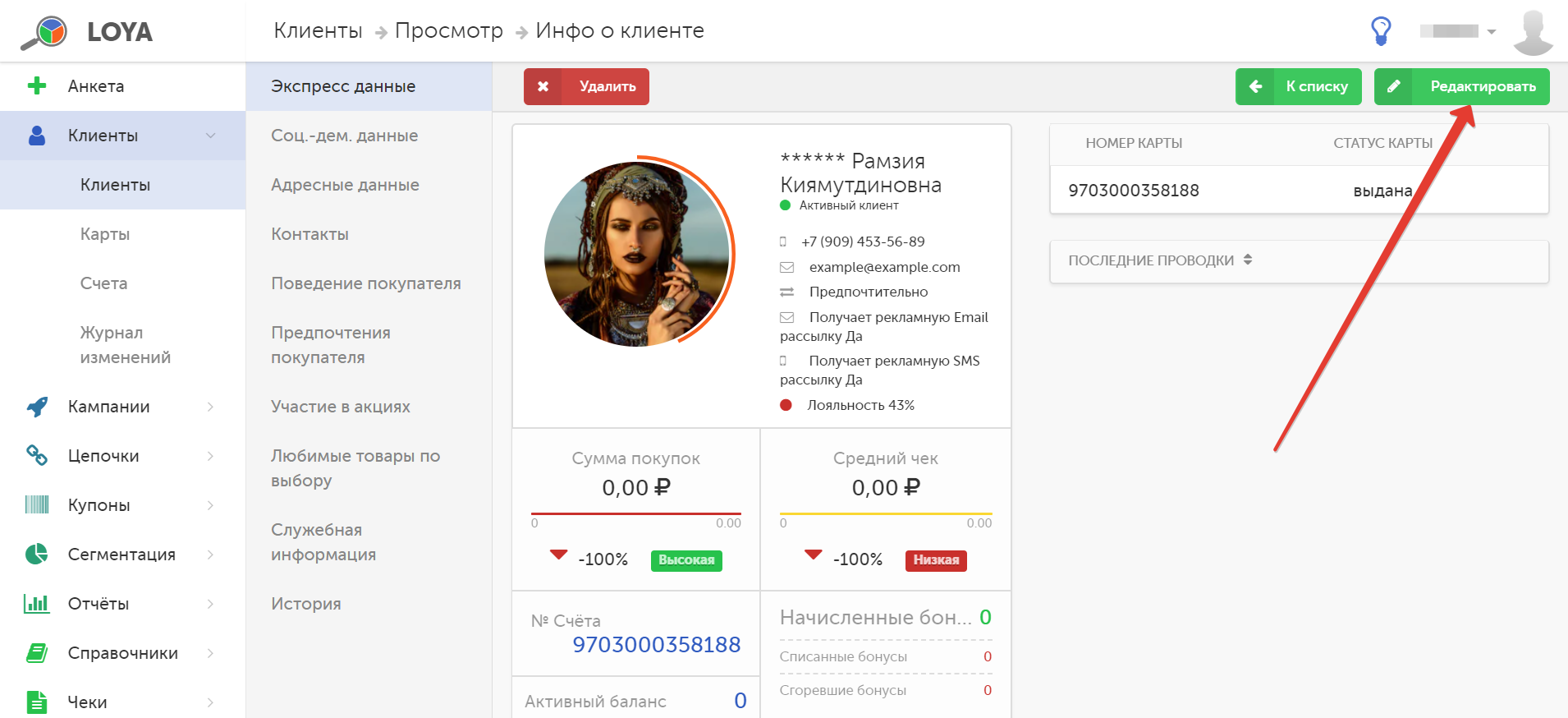
Task: Click the back arrow icon on К списку
Action: point(1255,86)
